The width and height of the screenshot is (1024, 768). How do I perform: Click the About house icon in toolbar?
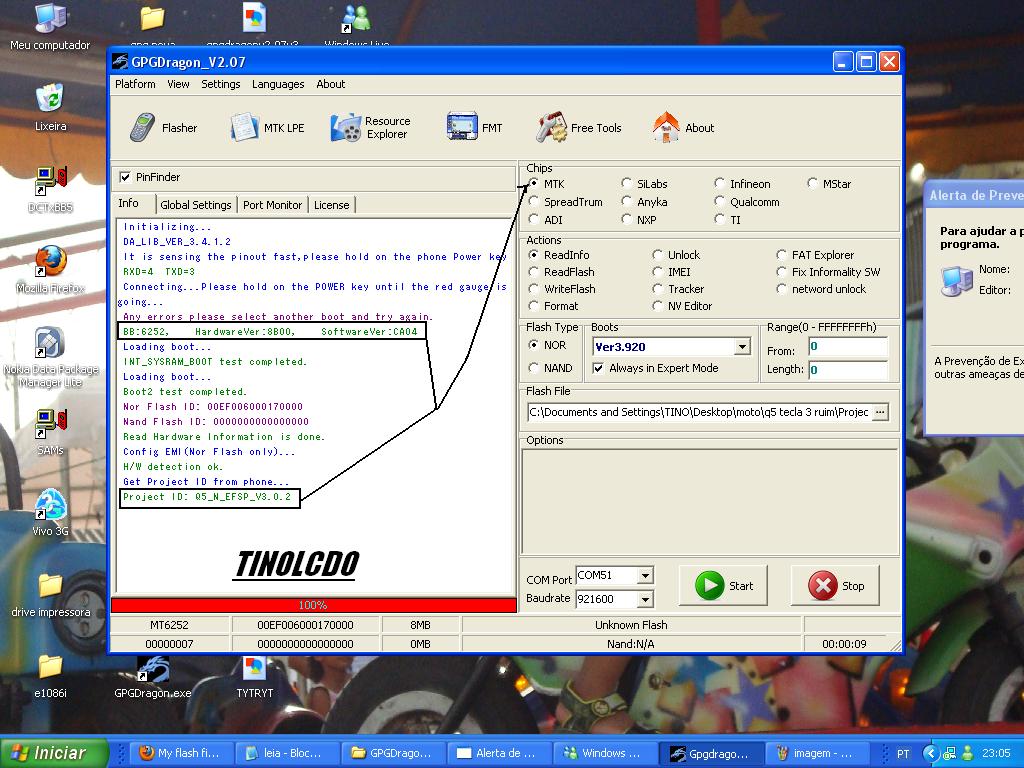tap(665, 127)
